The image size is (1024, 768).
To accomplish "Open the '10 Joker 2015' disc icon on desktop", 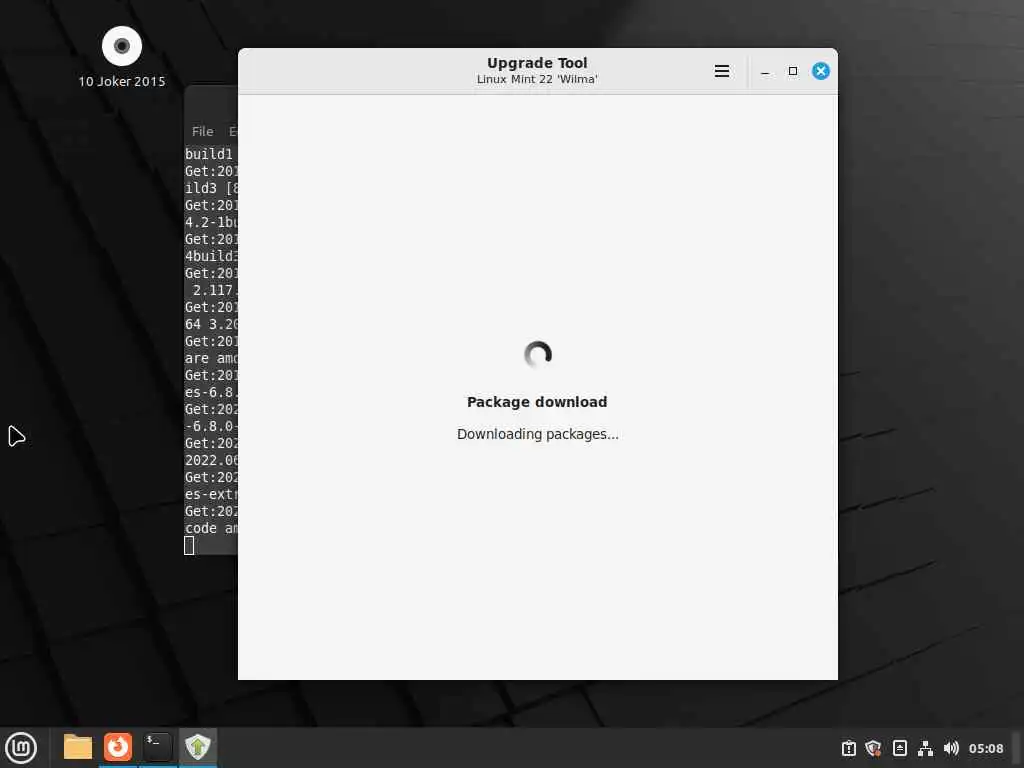I will (x=122, y=46).
